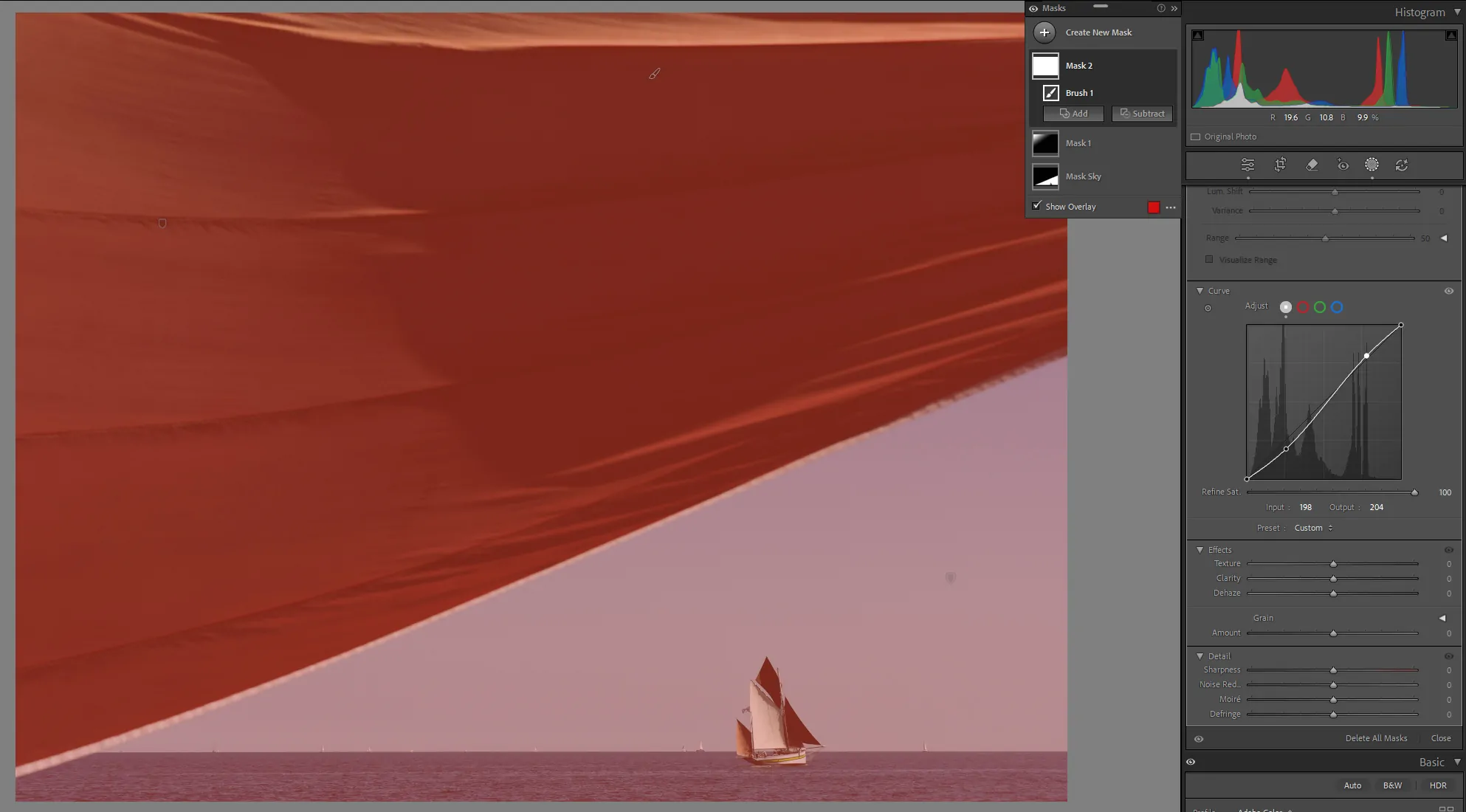Click the Masking tool icon
Screen dimensions: 1466x812
tap(1372, 165)
